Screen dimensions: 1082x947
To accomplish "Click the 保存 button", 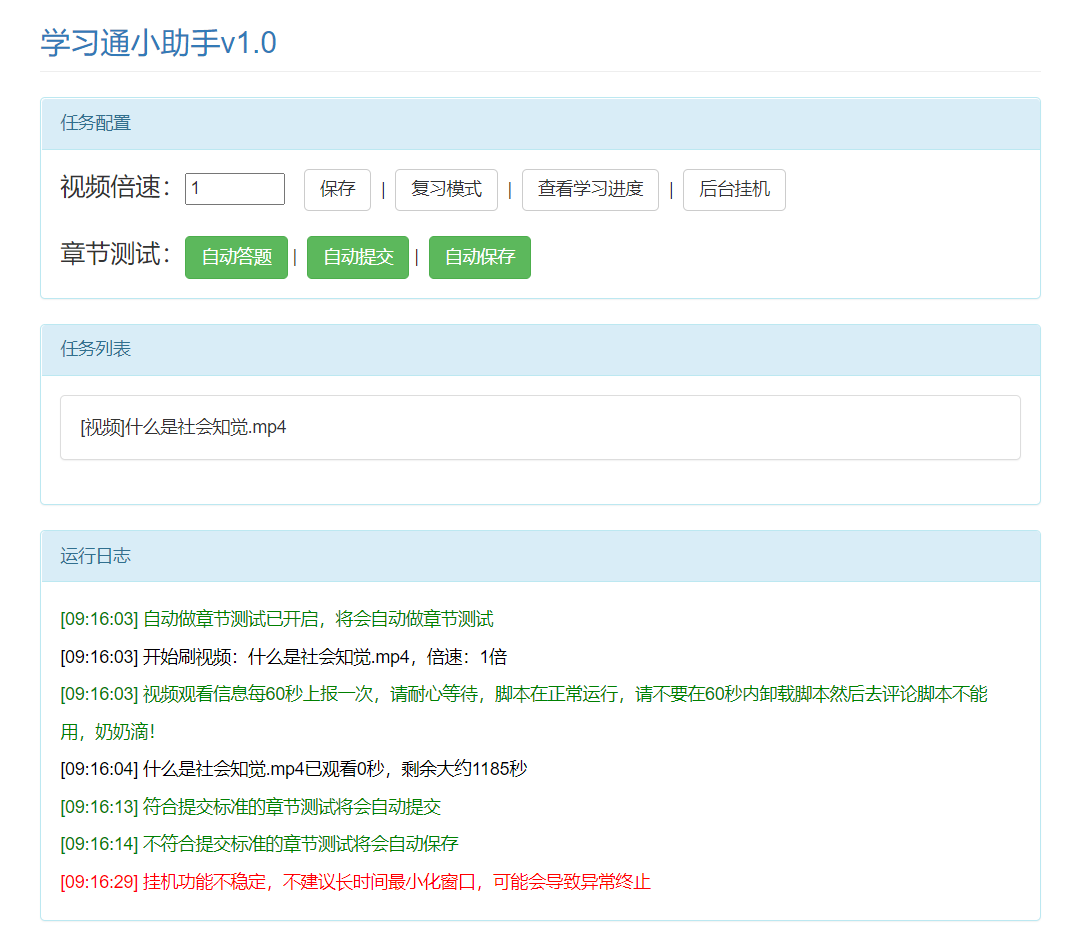I will [x=337, y=189].
